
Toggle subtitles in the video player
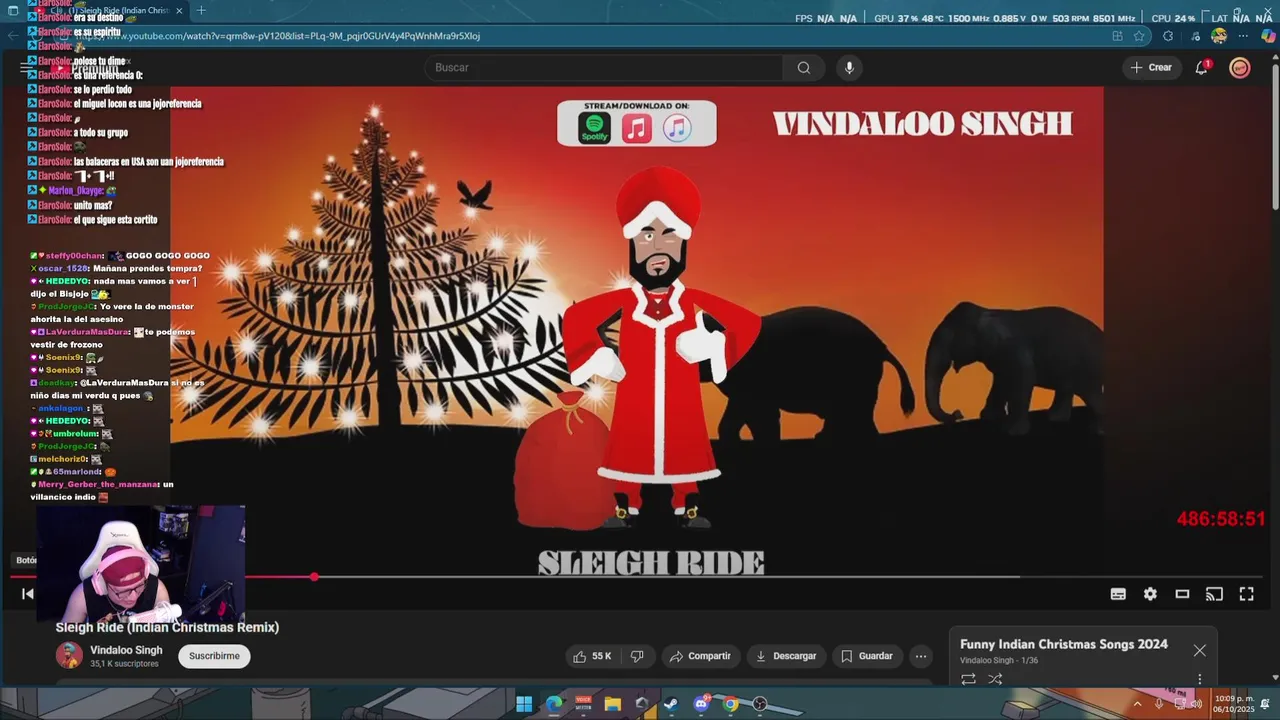(1118, 594)
